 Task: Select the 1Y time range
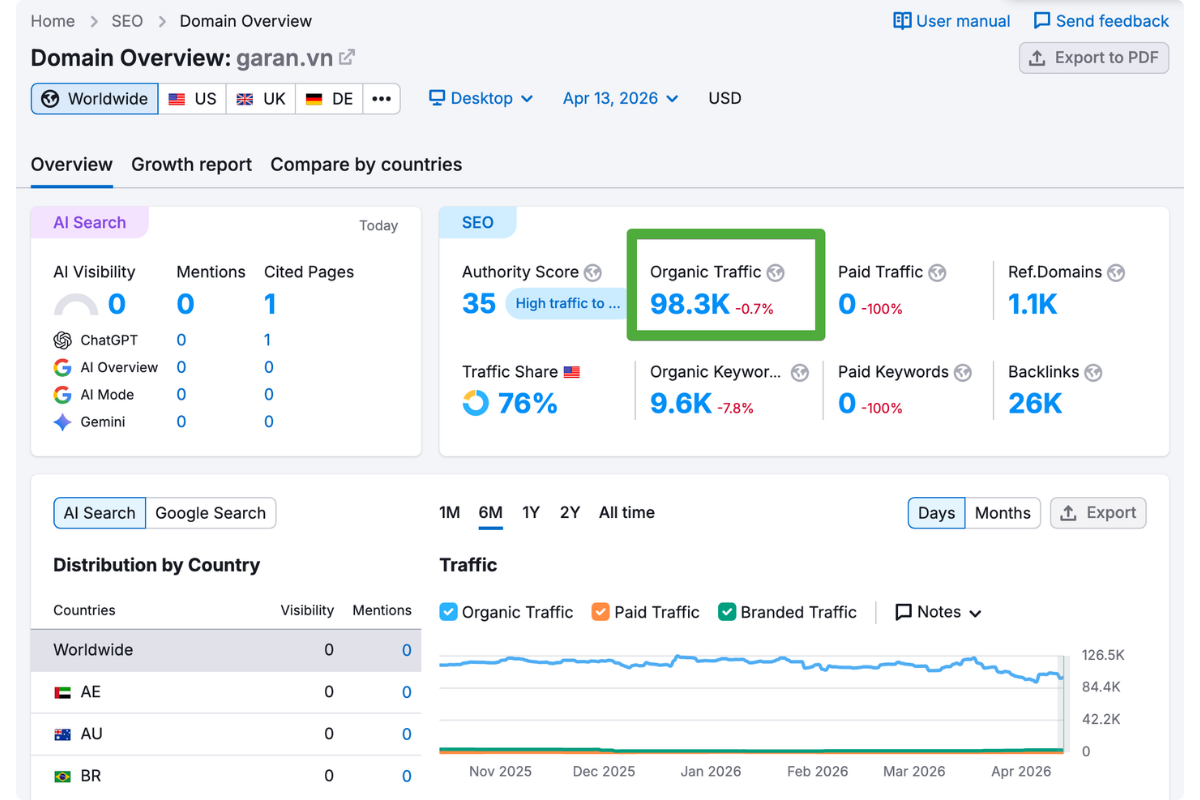pos(531,512)
